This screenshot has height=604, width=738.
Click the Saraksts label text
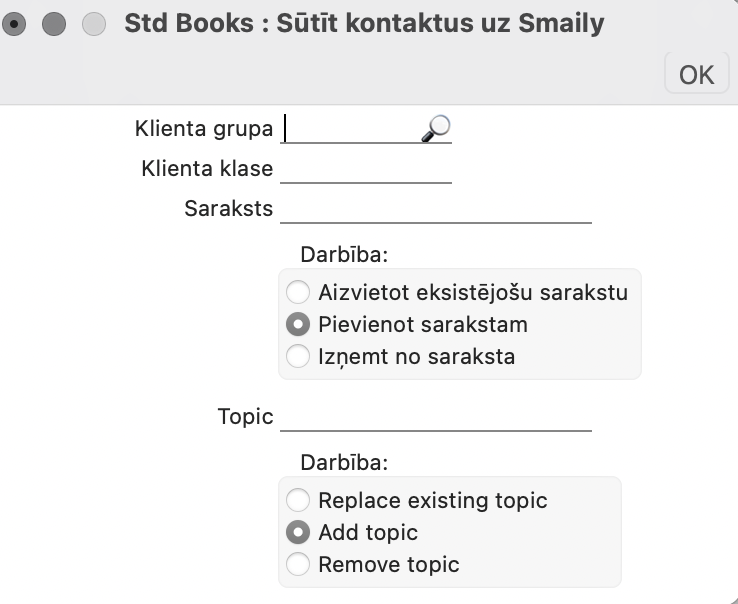(228, 209)
